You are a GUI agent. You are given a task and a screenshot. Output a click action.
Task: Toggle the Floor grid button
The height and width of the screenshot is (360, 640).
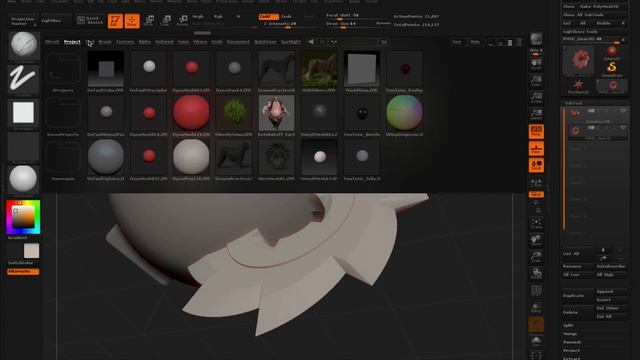click(x=536, y=149)
